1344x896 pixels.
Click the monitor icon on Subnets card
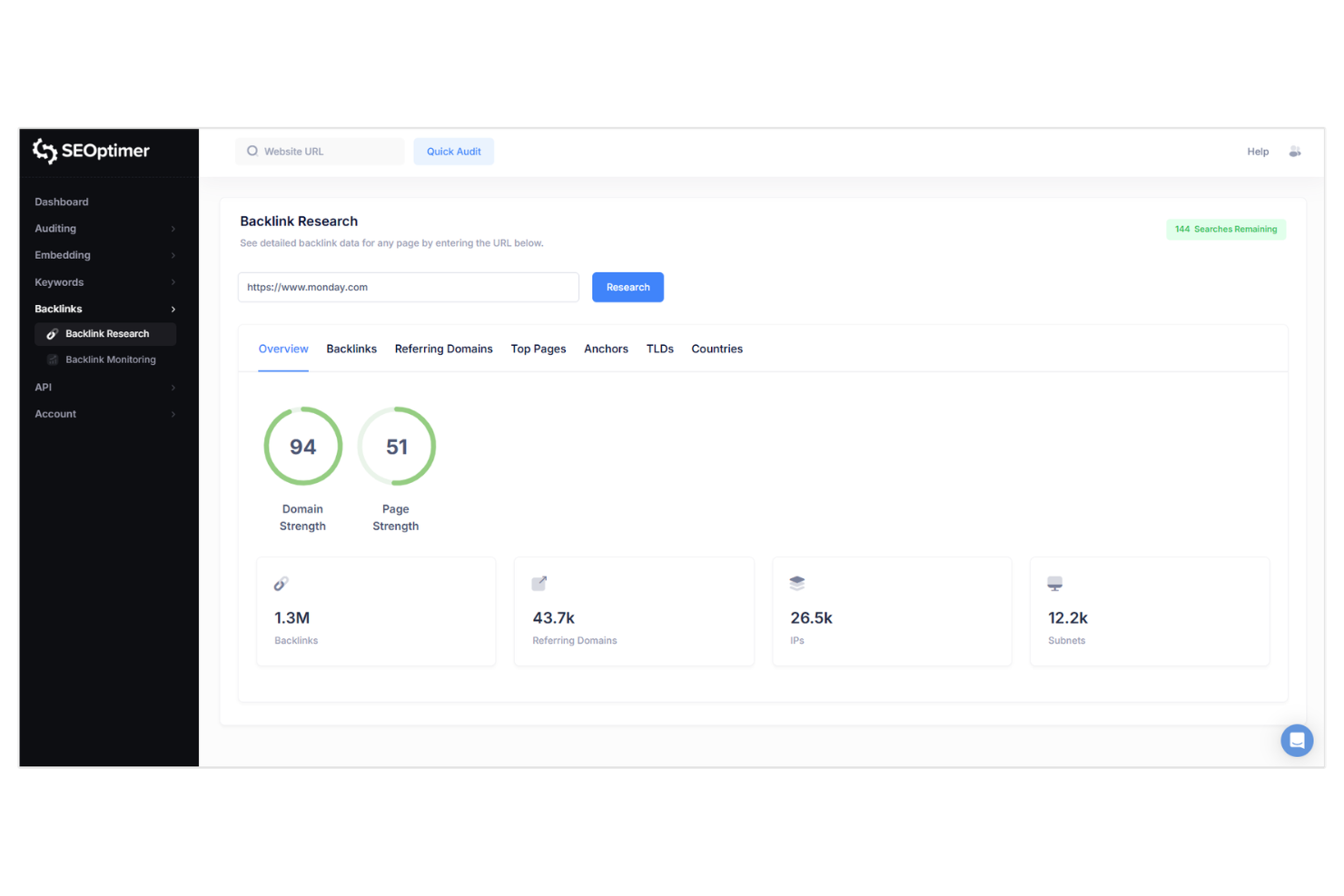click(1054, 583)
